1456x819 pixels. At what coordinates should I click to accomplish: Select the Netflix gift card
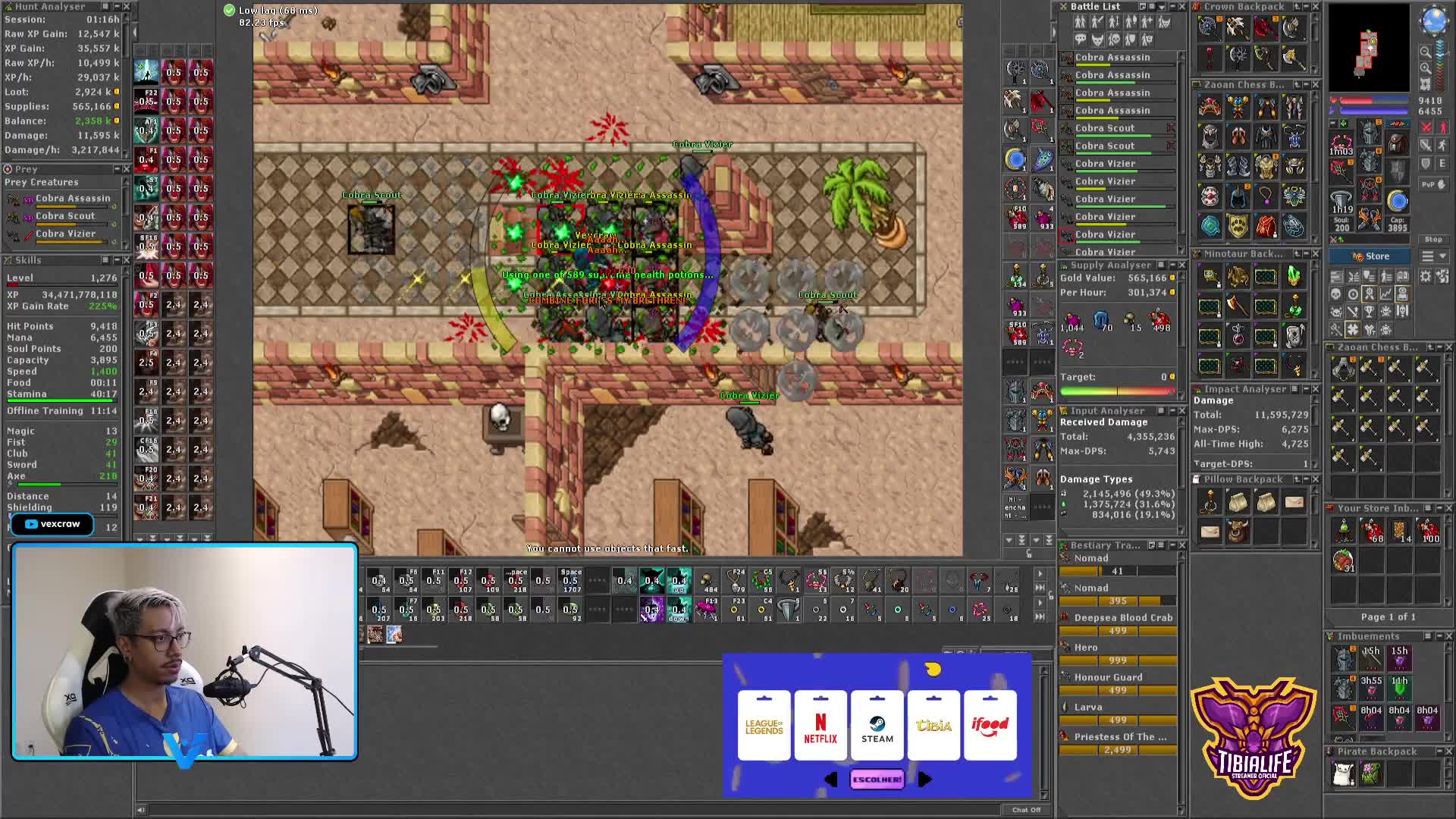click(821, 726)
